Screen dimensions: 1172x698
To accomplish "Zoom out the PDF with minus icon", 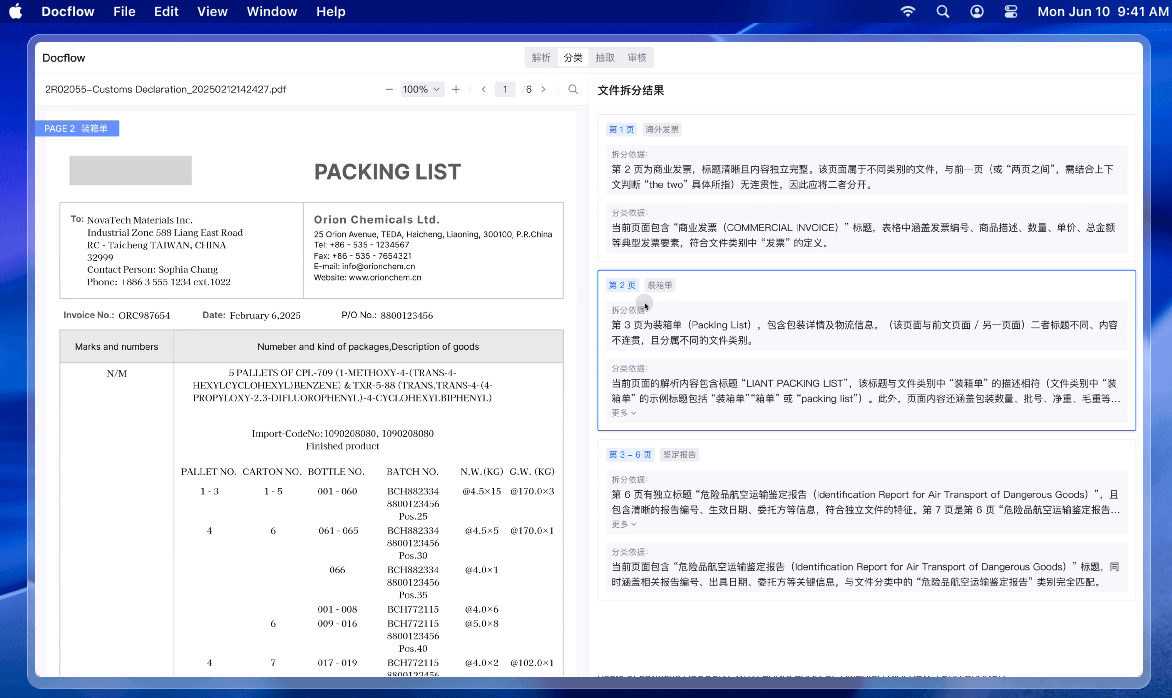I will pyautogui.click(x=389, y=89).
